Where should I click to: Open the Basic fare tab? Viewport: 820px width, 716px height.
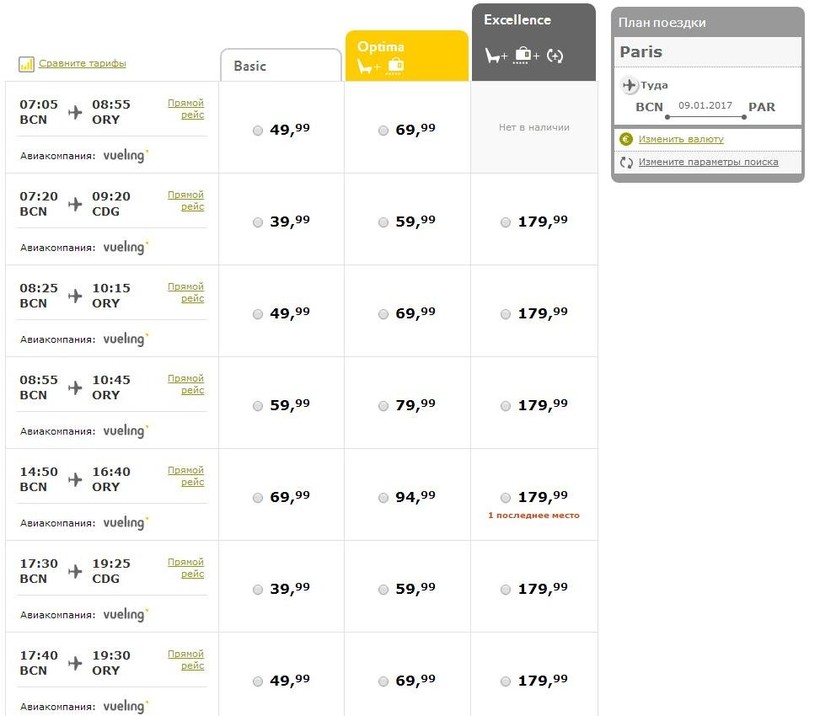coord(280,66)
